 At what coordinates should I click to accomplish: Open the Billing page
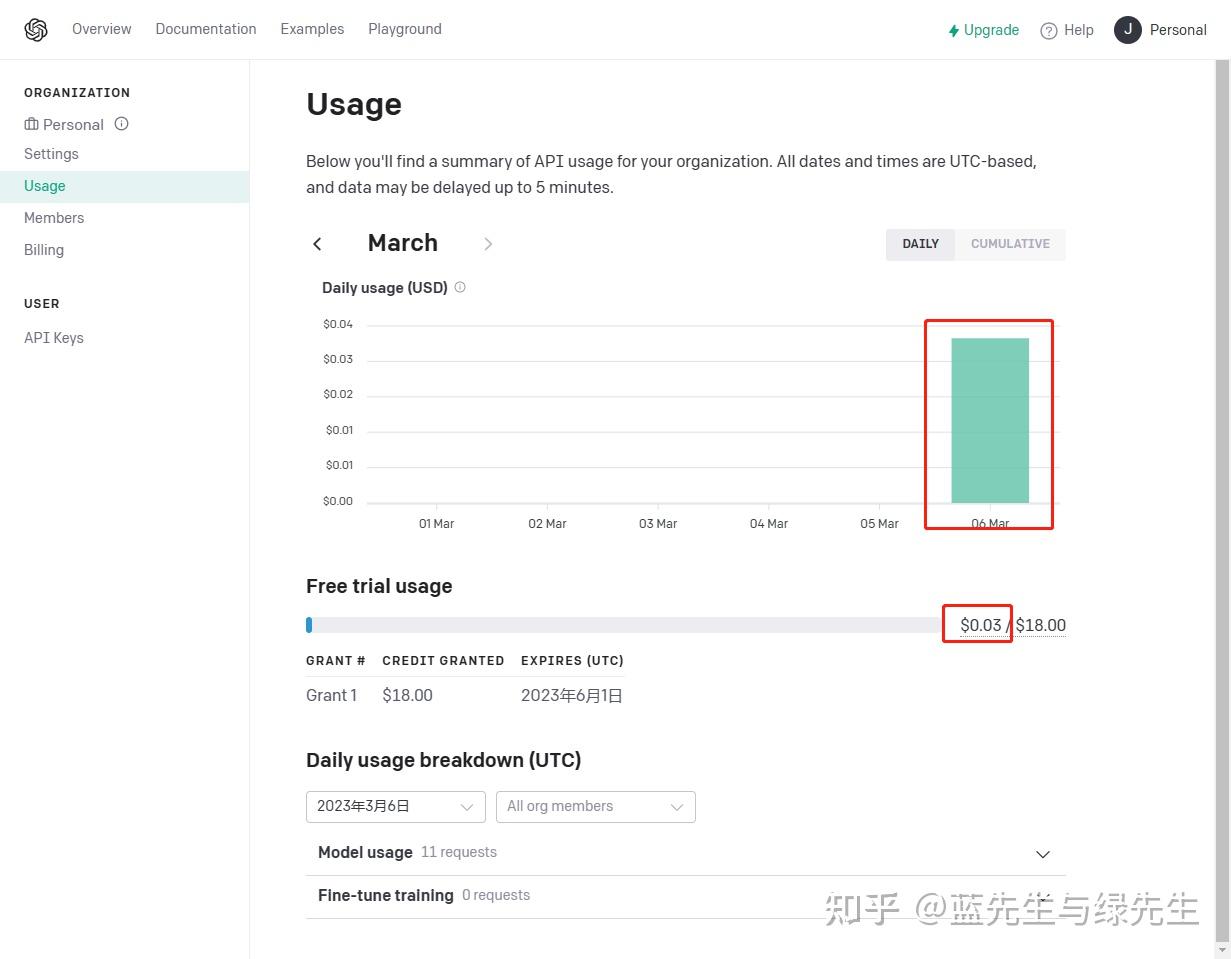point(44,249)
